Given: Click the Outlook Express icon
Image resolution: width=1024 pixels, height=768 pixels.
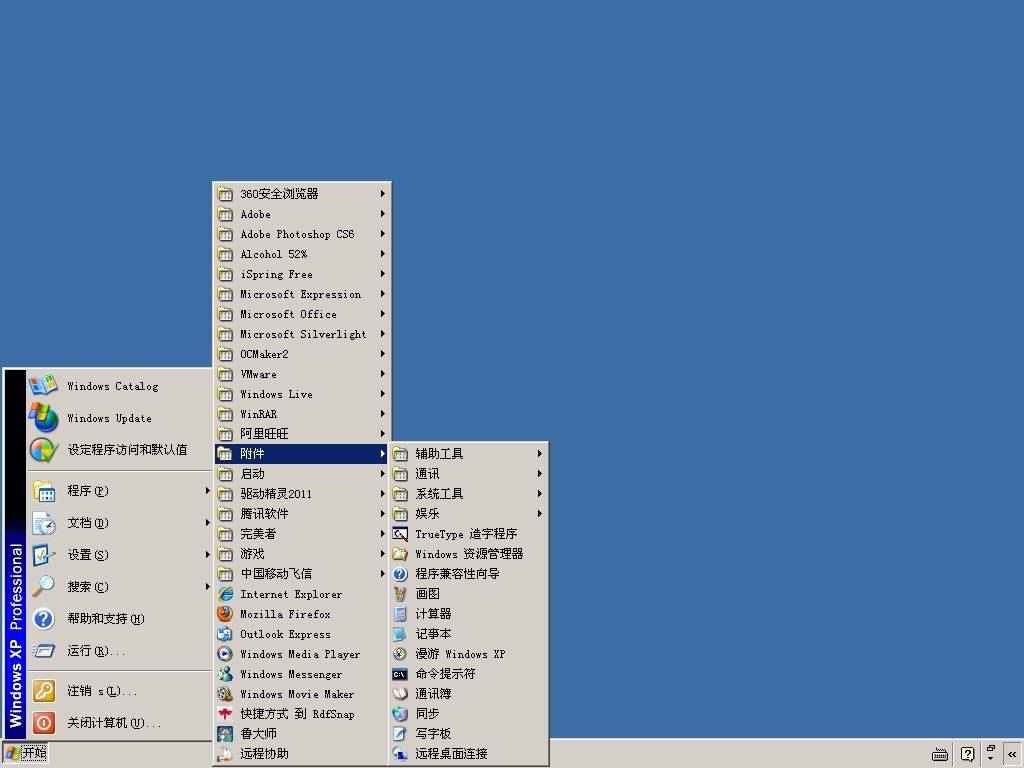Looking at the screenshot, I should pyautogui.click(x=225, y=634).
